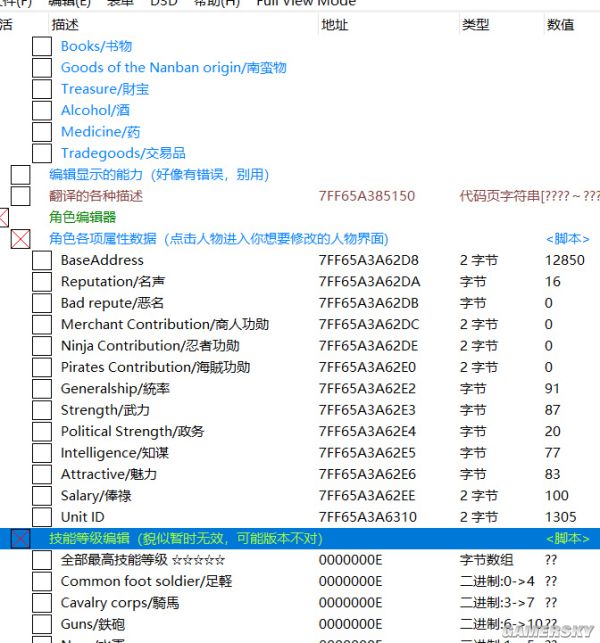
Task: Select the Generalship value 91
Action: (x=552, y=389)
